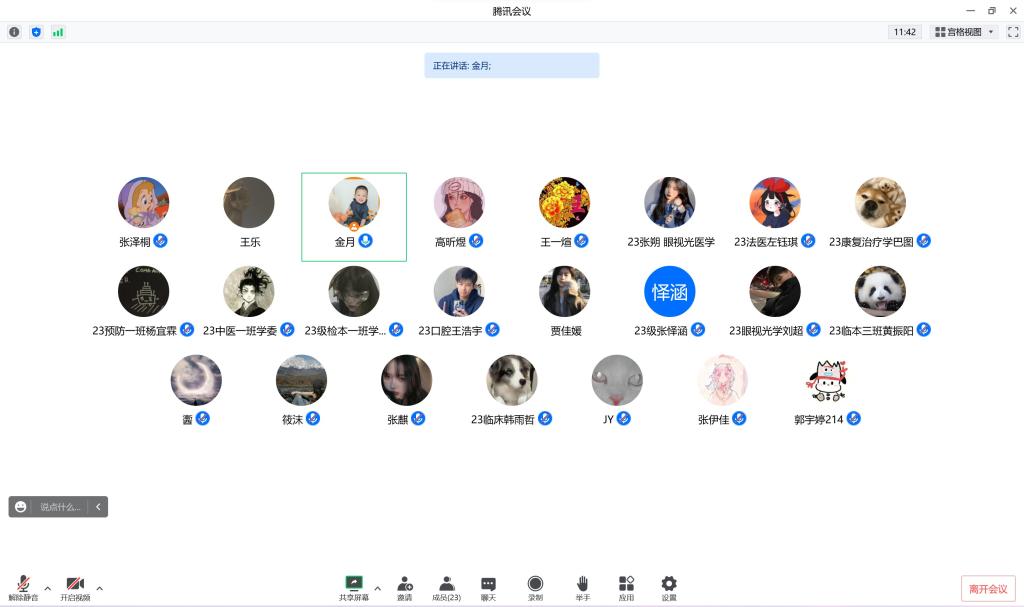Select 23临本三班黄振阳's panda avatar
Image resolution: width=1024 pixels, height=607 pixels.
pos(880,291)
